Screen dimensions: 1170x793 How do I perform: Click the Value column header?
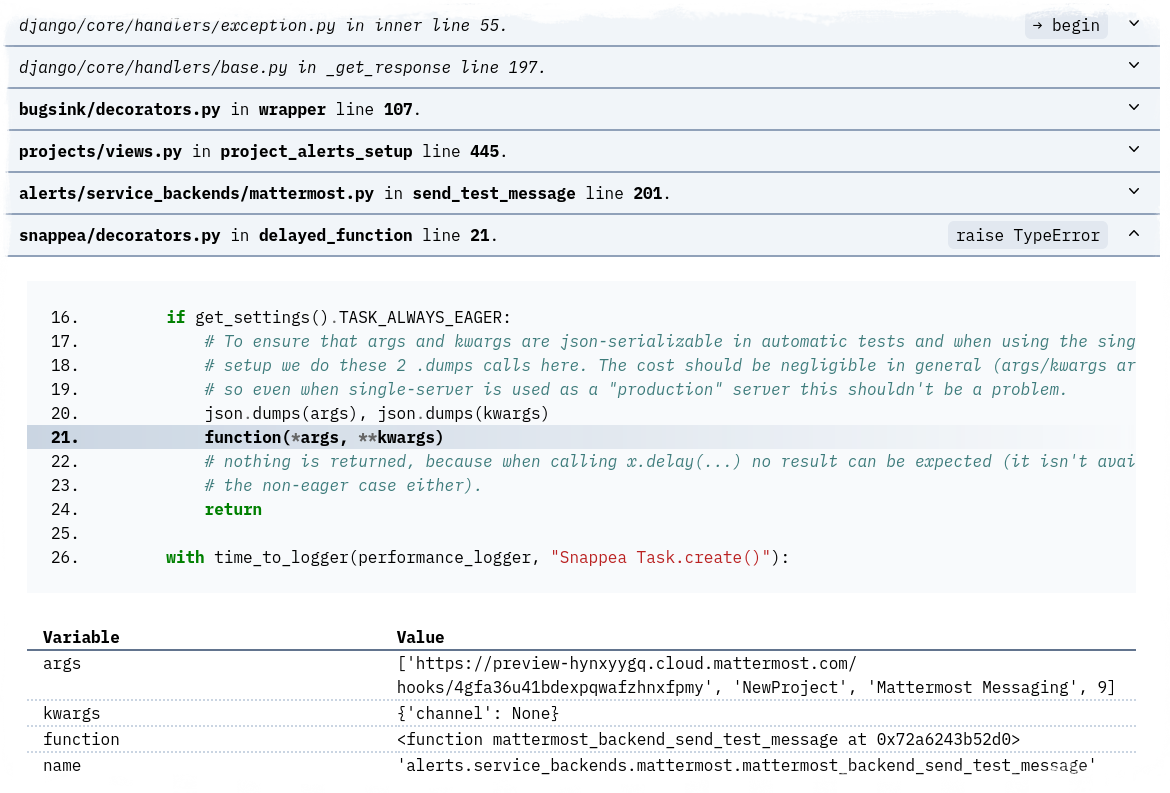click(420, 637)
